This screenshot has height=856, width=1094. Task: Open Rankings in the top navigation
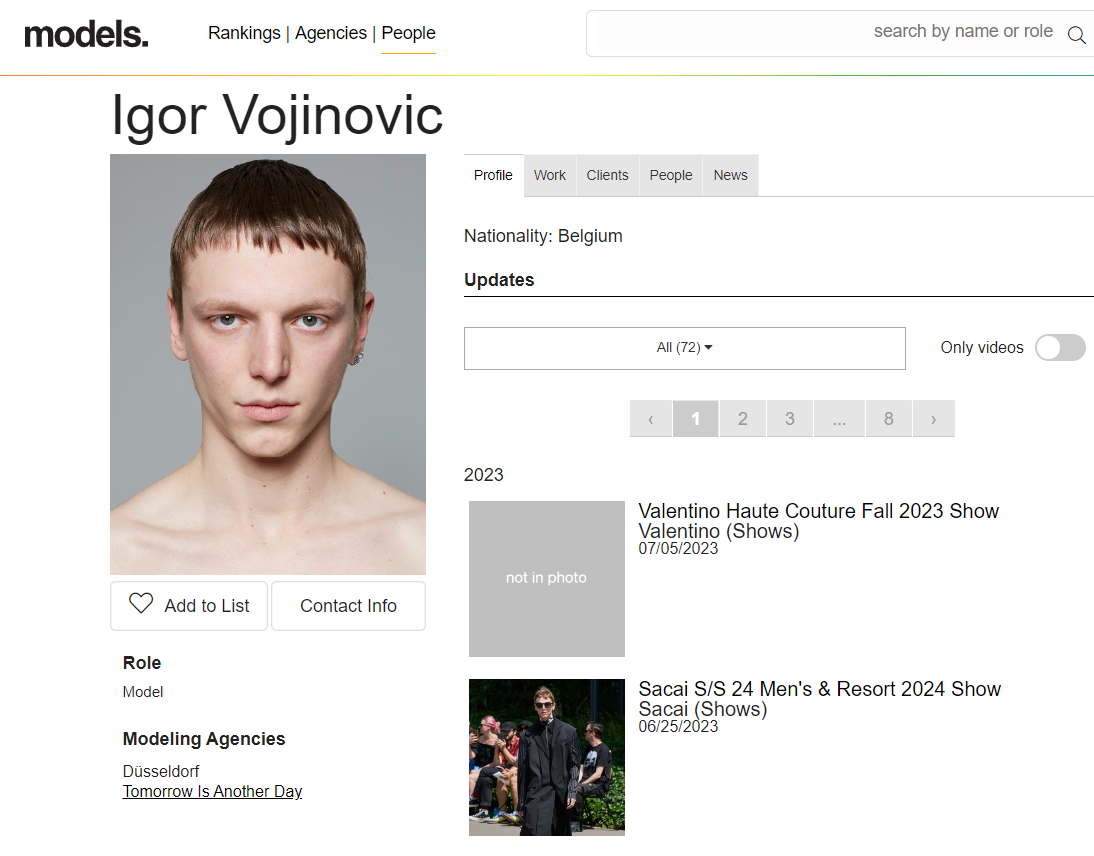(244, 33)
